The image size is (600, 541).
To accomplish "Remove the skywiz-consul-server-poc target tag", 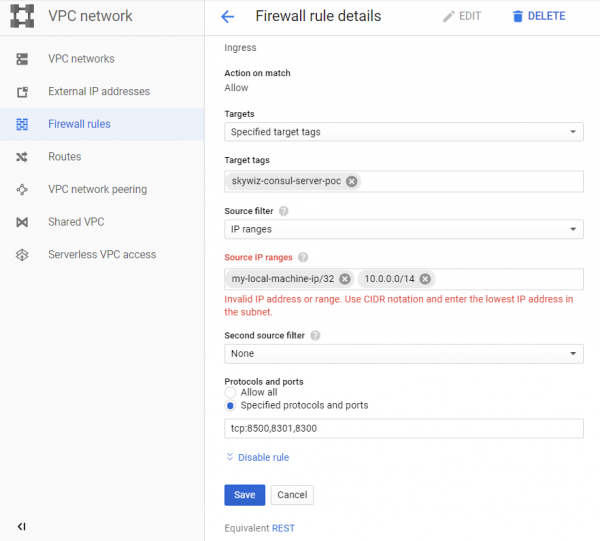I will point(352,181).
